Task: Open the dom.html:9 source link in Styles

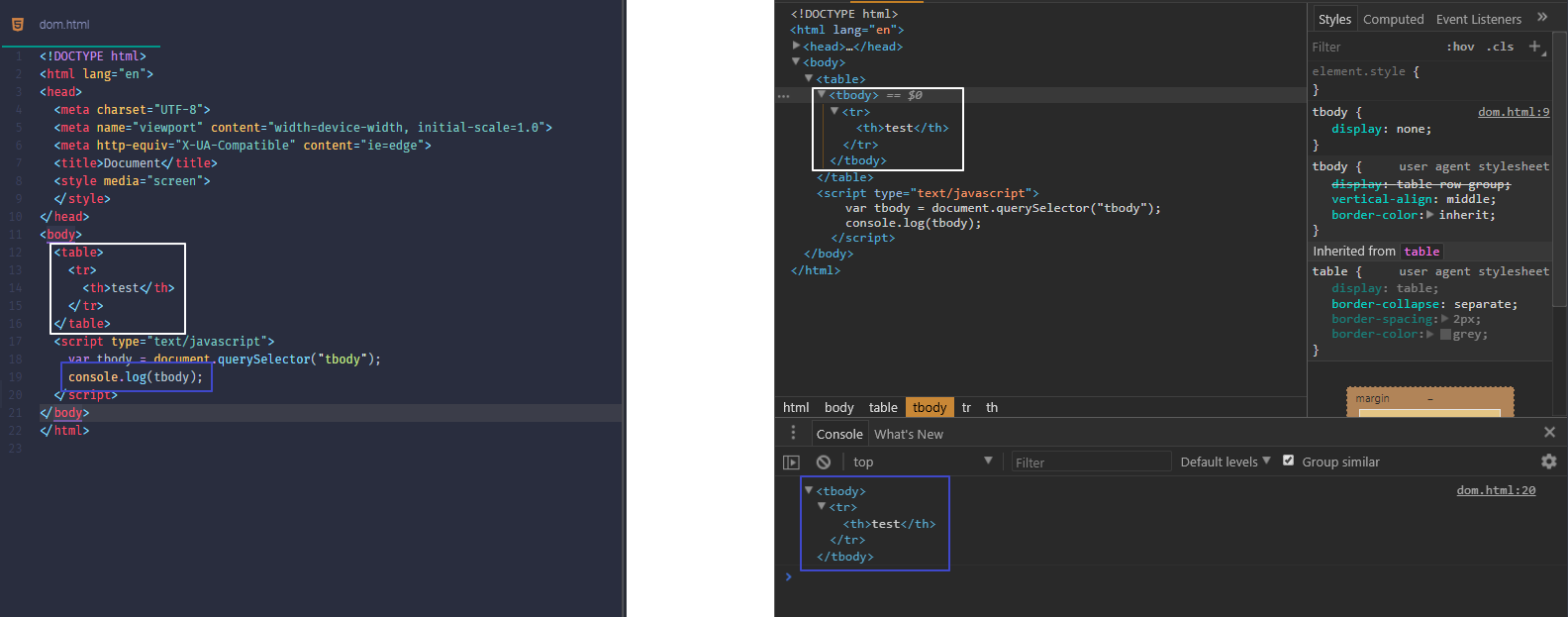Action: 1514,112
